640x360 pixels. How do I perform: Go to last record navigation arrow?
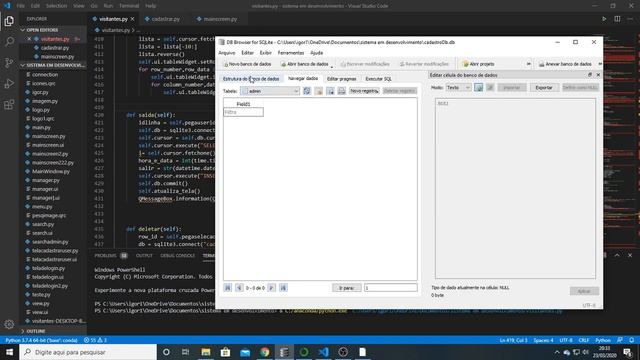[283, 288]
